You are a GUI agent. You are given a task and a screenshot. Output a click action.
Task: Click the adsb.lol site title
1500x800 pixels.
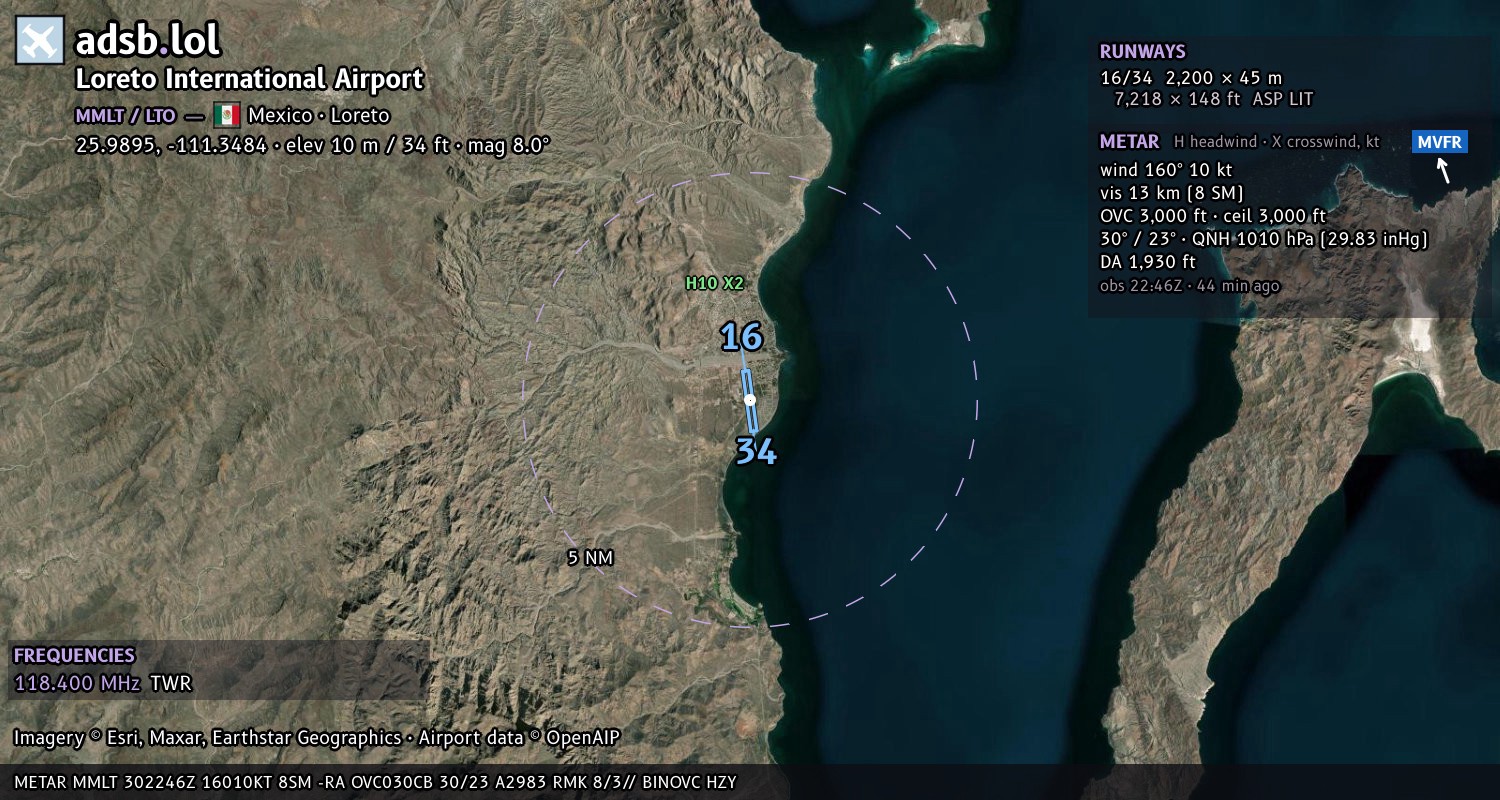(147, 41)
